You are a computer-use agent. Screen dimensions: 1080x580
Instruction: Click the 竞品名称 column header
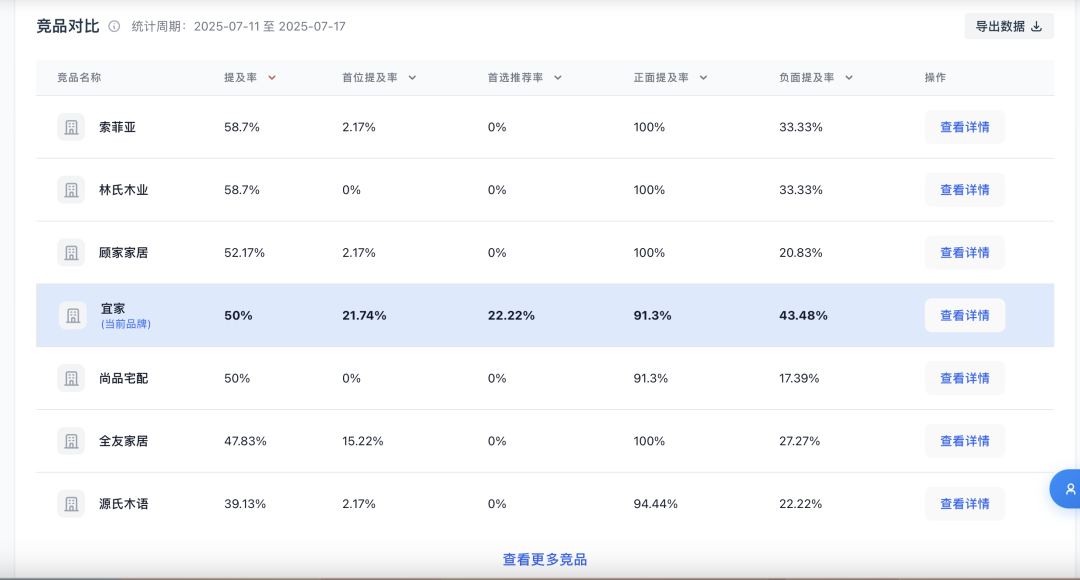point(79,78)
